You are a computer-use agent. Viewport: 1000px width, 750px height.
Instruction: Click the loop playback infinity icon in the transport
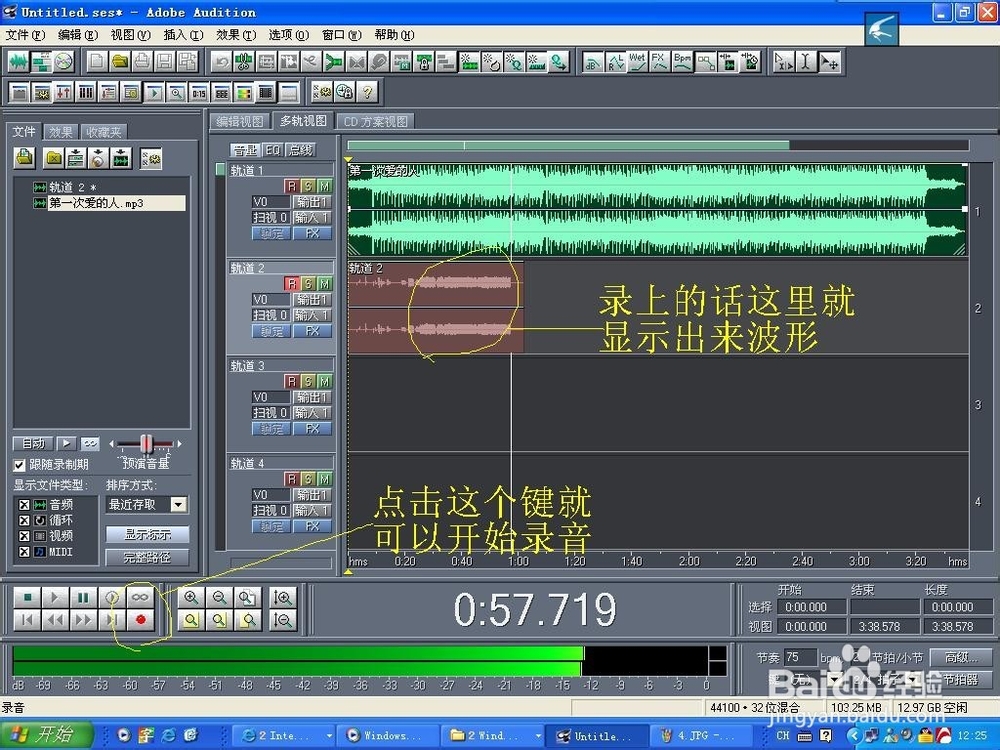141,597
